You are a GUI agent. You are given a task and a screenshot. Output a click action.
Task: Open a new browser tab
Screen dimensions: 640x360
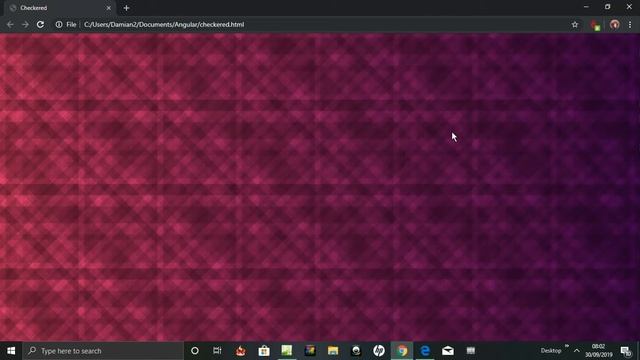point(126,8)
